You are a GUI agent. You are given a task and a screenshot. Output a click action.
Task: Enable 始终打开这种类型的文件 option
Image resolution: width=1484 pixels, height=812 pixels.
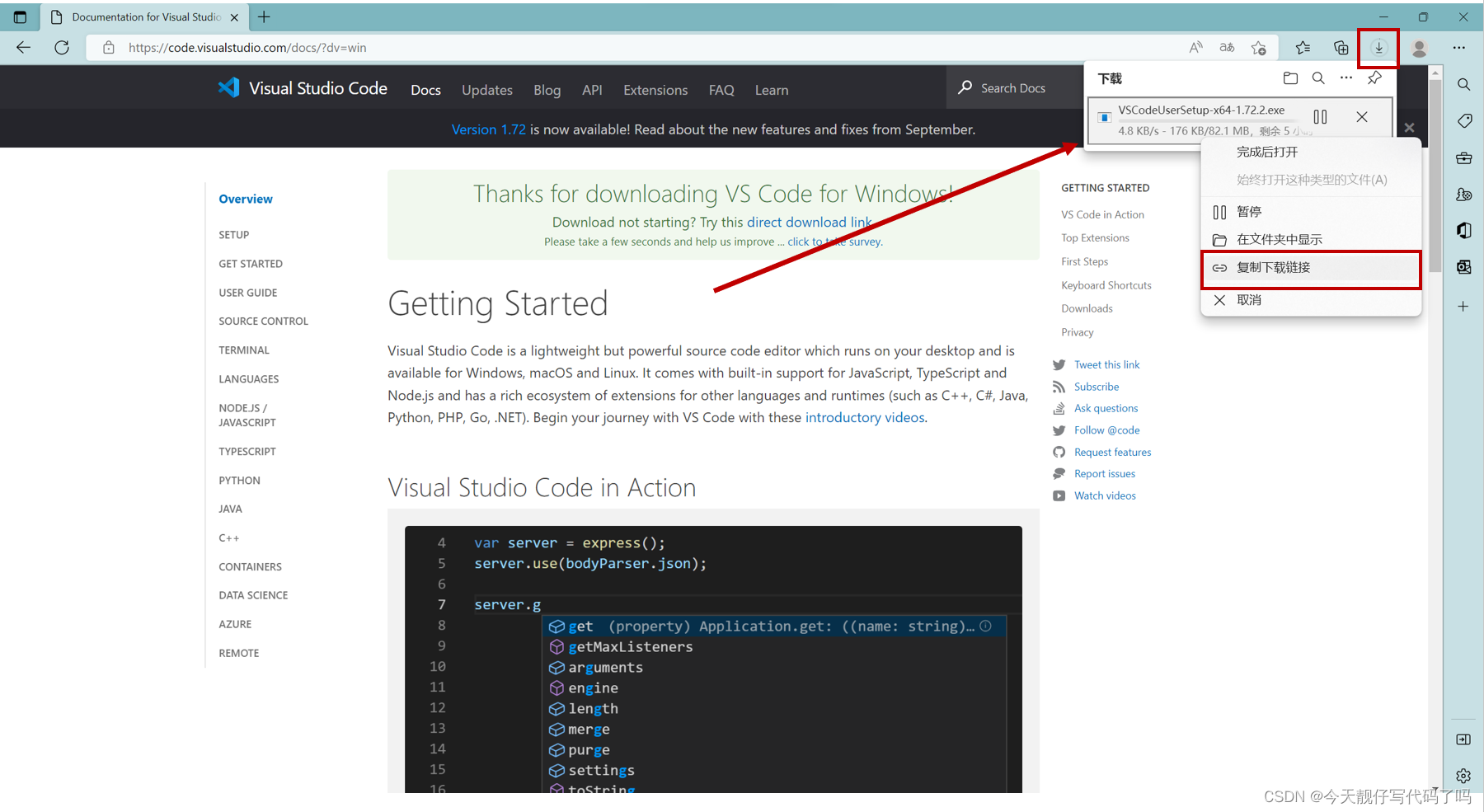(1312, 179)
